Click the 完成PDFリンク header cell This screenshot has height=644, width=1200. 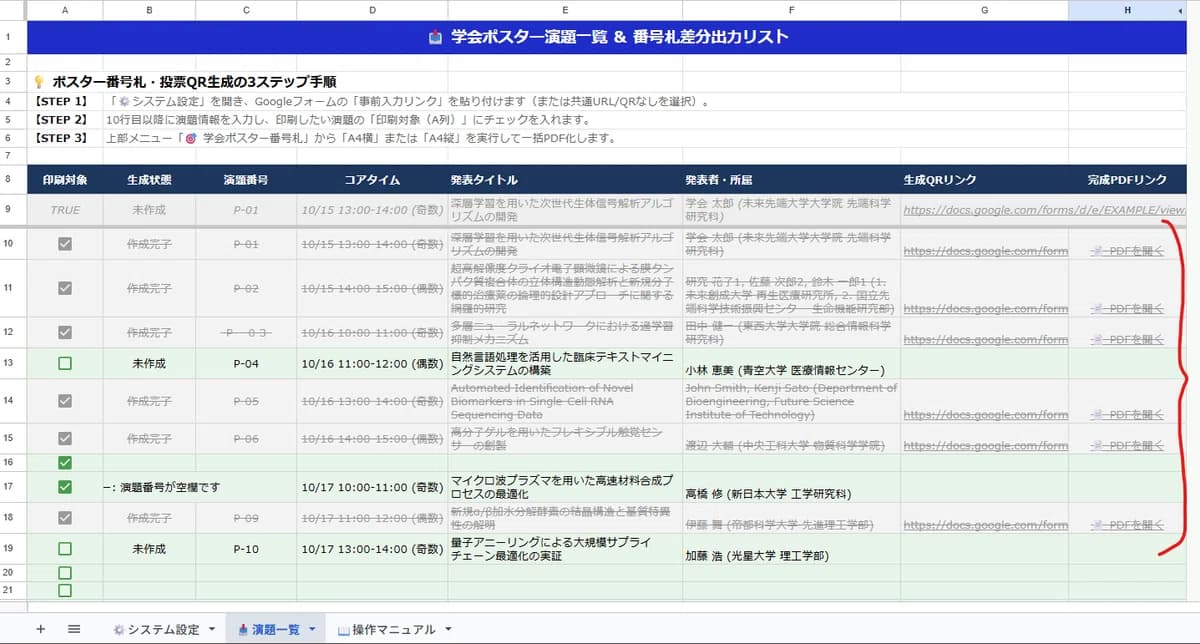(x=1127, y=180)
